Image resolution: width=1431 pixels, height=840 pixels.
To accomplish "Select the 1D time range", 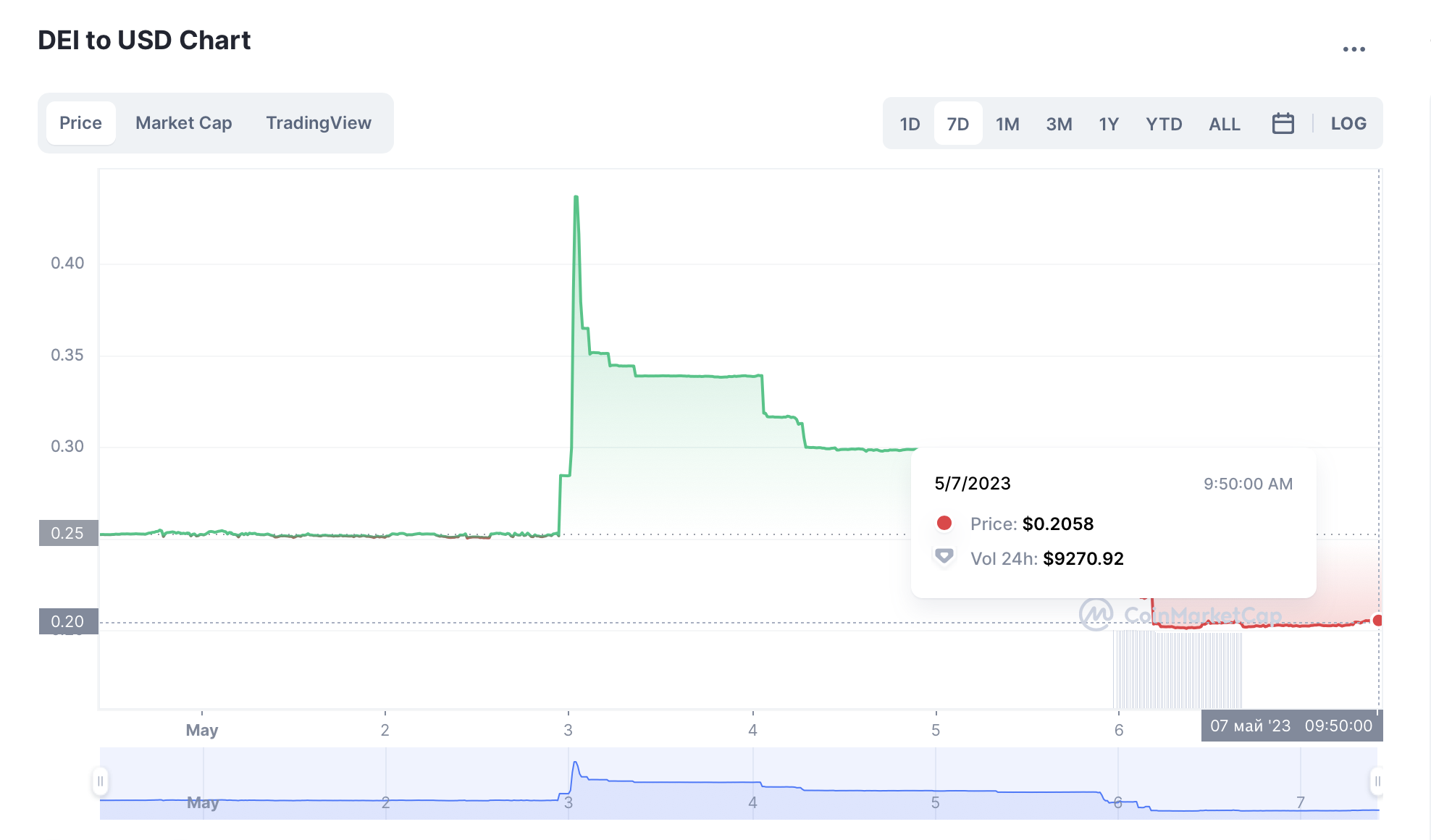I will [910, 124].
